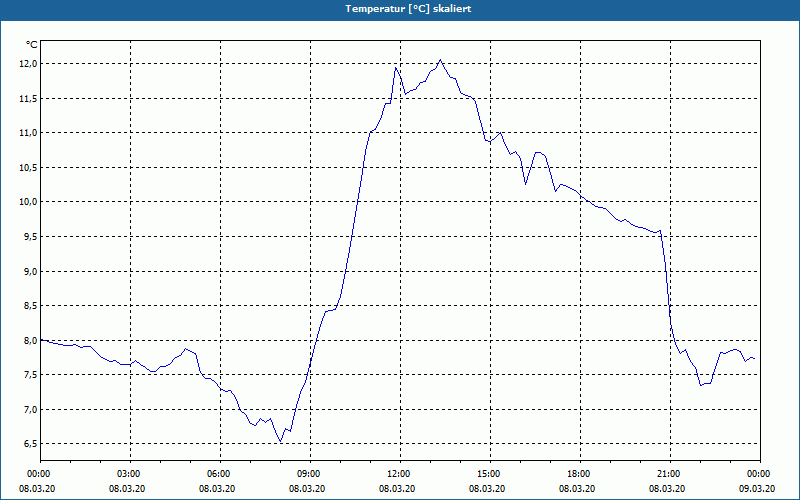Click the 12,0 y-axis label
Screen dimensions: 800x500
coord(28,64)
